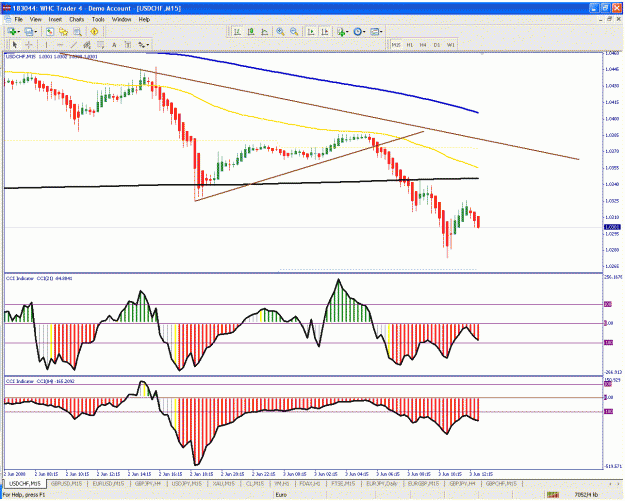This screenshot has width=625, height=501.
Task: Click the MDI document icon left of File menu
Action: (8, 19)
